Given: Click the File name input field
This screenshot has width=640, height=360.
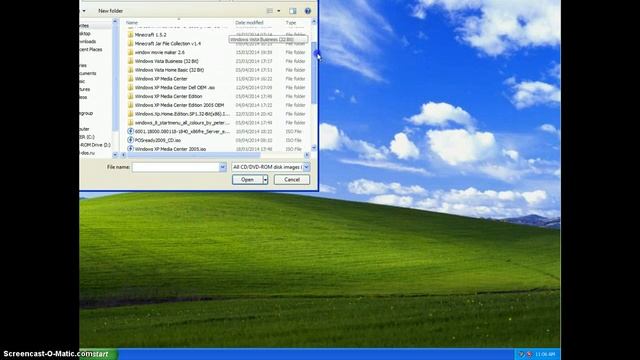Looking at the screenshot, I should [176, 167].
